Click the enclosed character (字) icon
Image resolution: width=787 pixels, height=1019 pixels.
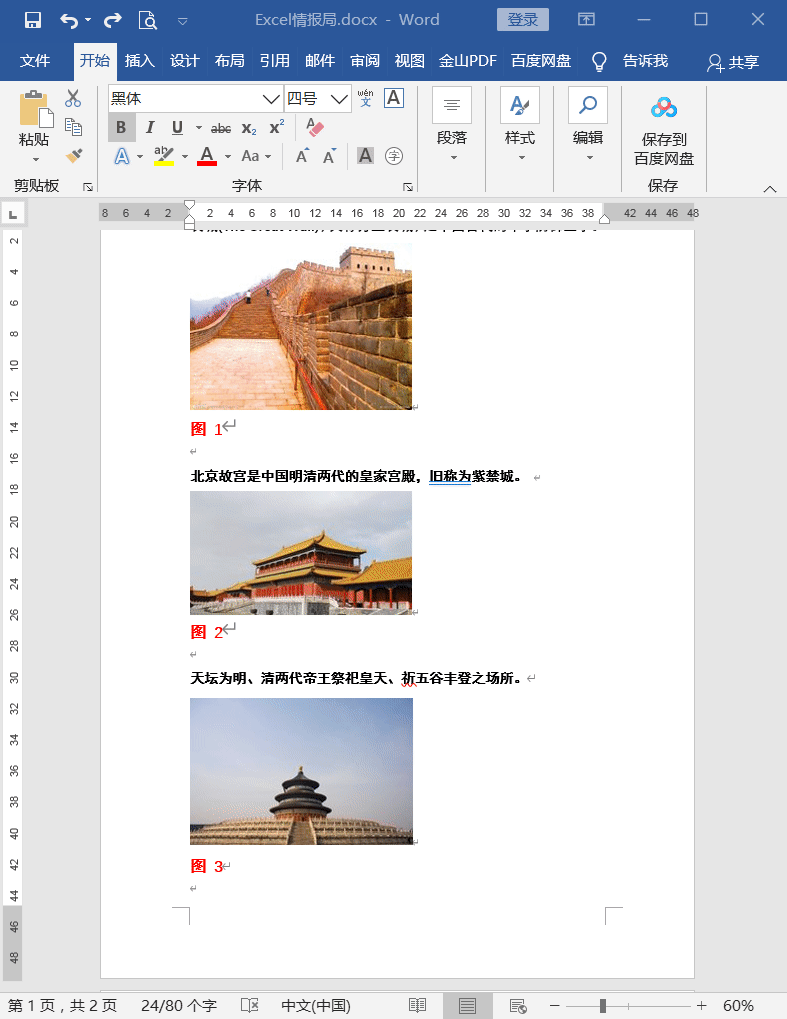point(394,156)
